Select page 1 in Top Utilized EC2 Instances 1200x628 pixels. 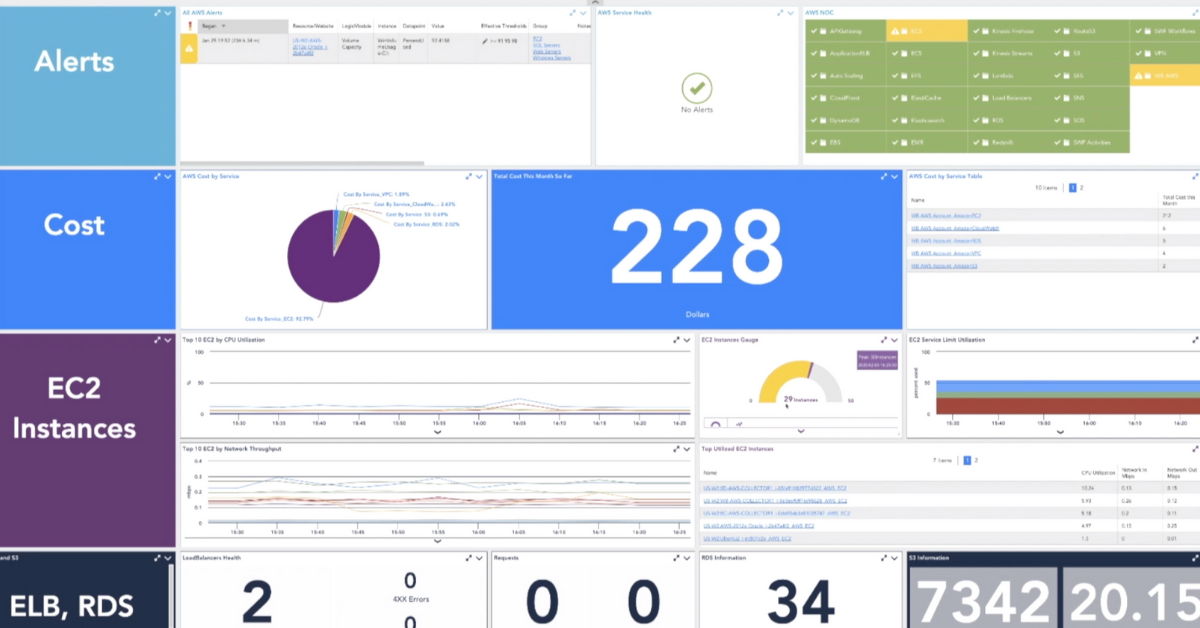(966, 460)
